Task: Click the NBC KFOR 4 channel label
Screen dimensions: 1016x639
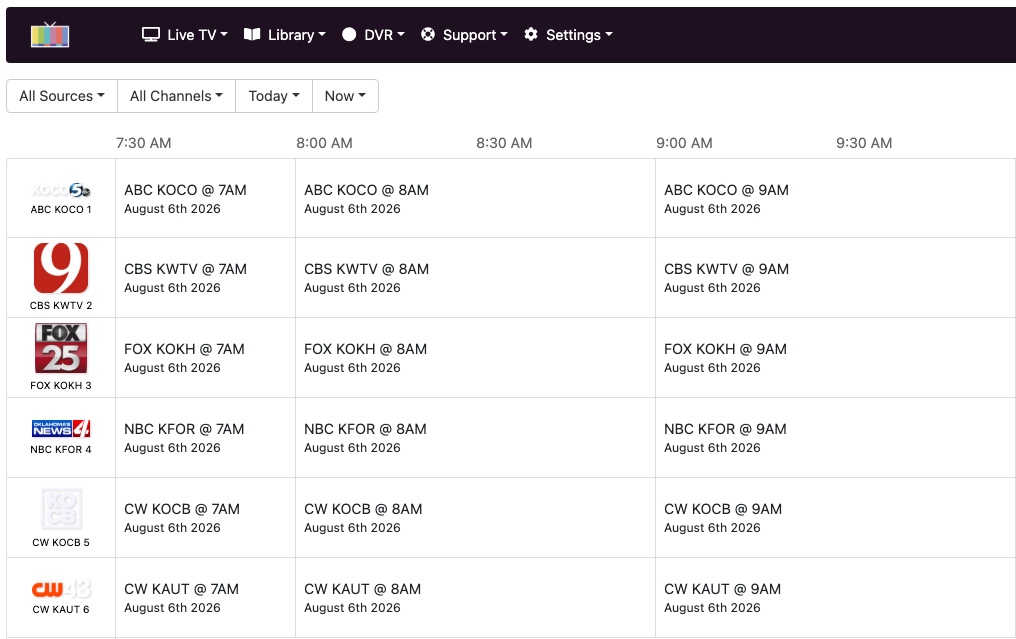Action: coord(61,449)
